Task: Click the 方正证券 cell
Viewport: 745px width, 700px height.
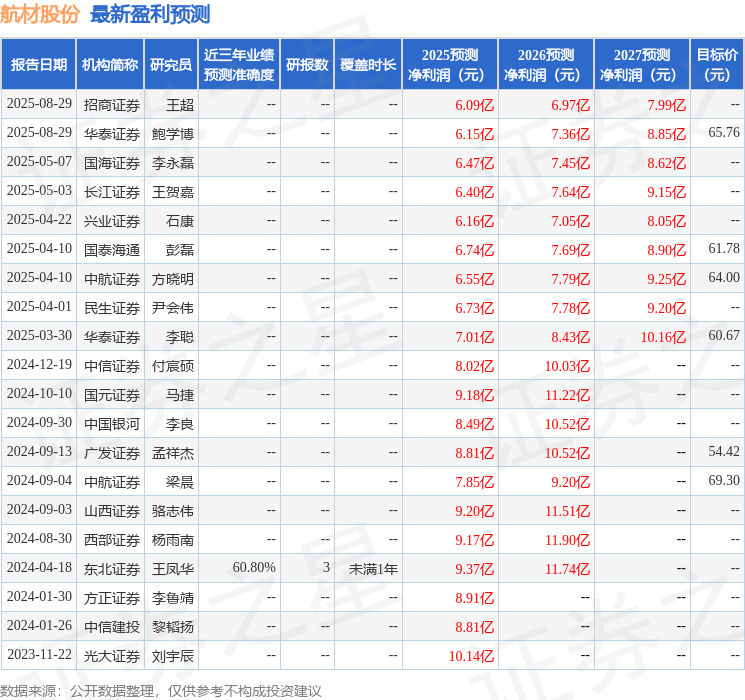Action: pos(112,597)
